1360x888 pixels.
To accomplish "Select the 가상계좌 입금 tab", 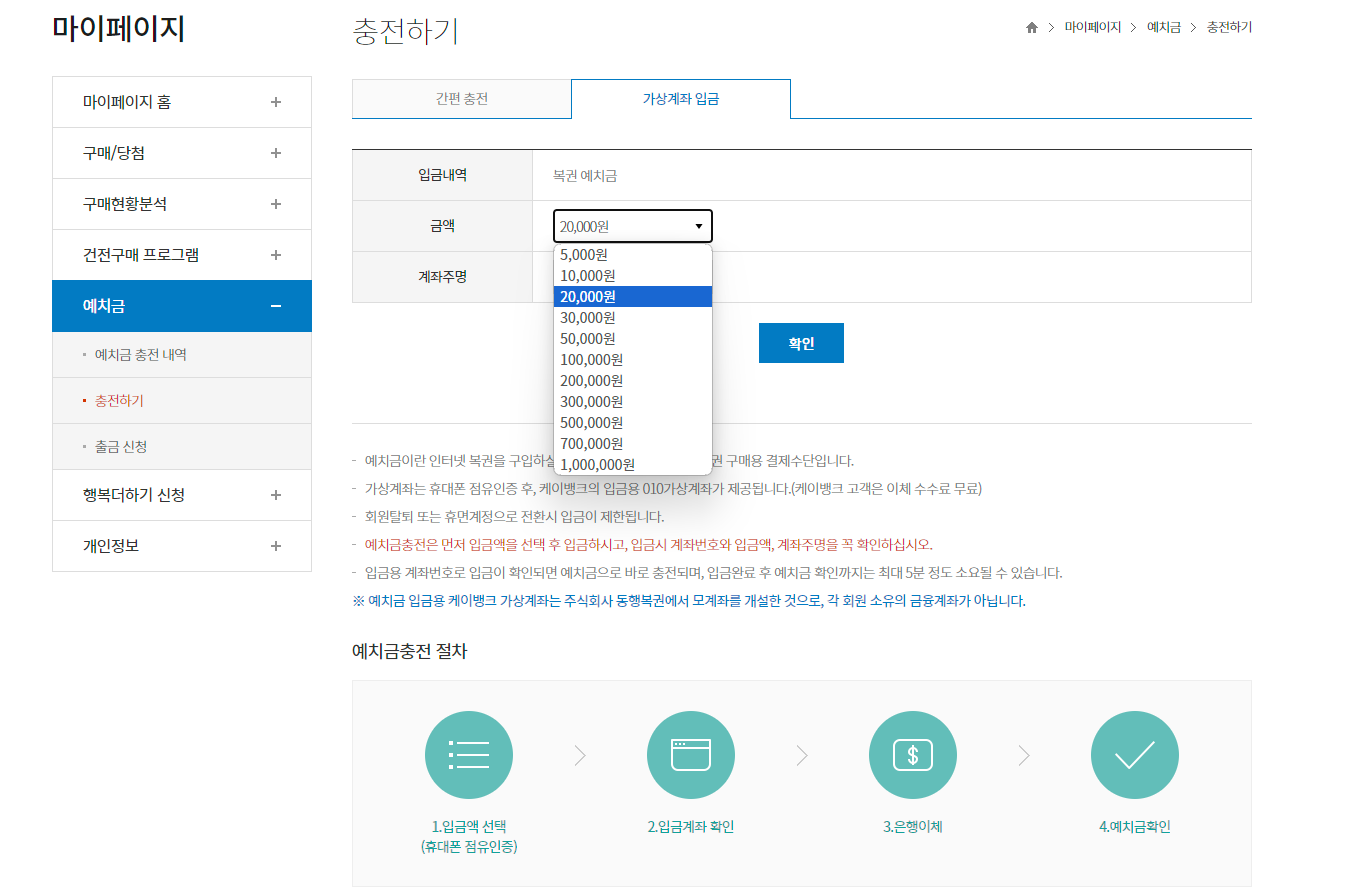I will [680, 98].
